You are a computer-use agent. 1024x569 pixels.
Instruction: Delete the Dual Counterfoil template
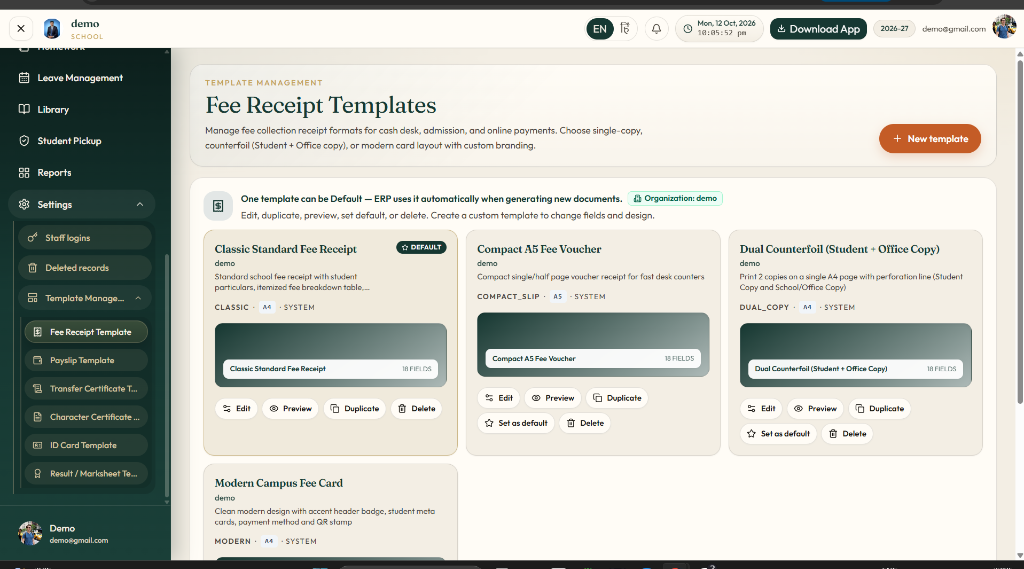[x=848, y=434]
